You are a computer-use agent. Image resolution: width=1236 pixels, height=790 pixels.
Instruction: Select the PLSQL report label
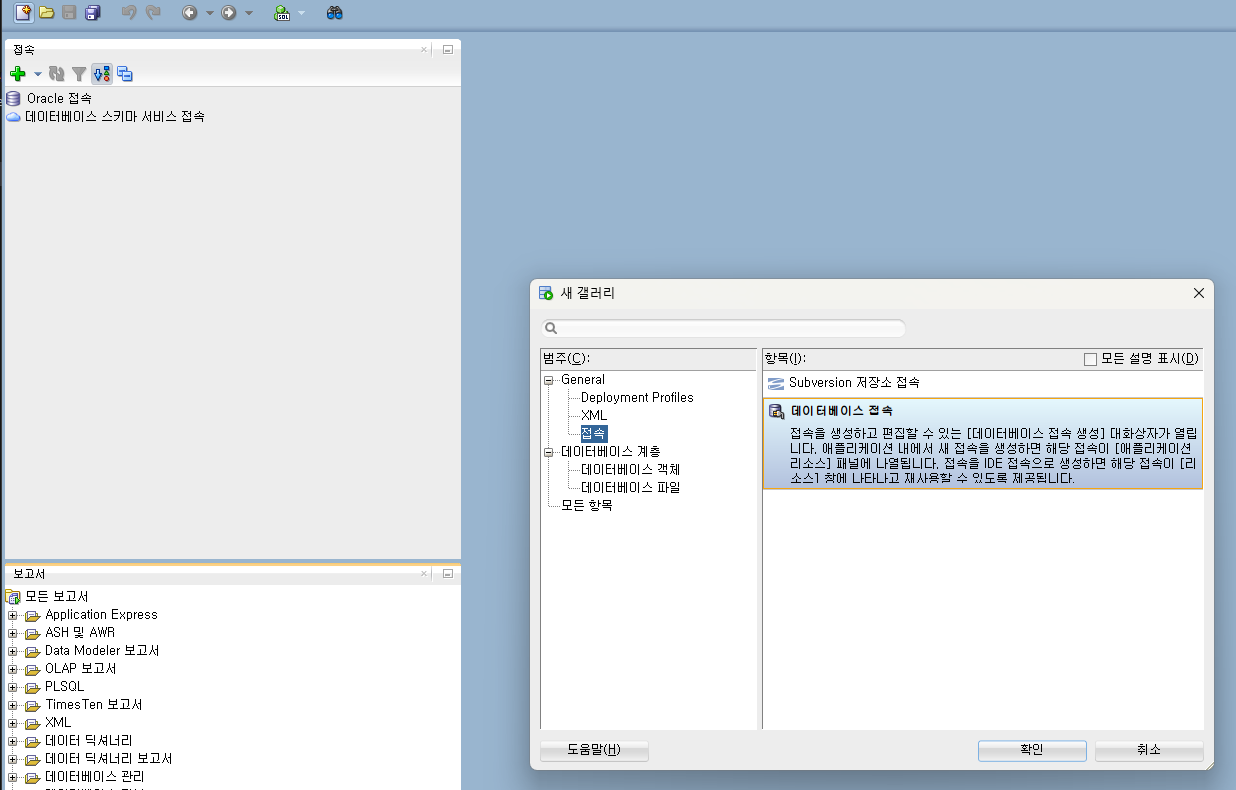(x=65, y=687)
